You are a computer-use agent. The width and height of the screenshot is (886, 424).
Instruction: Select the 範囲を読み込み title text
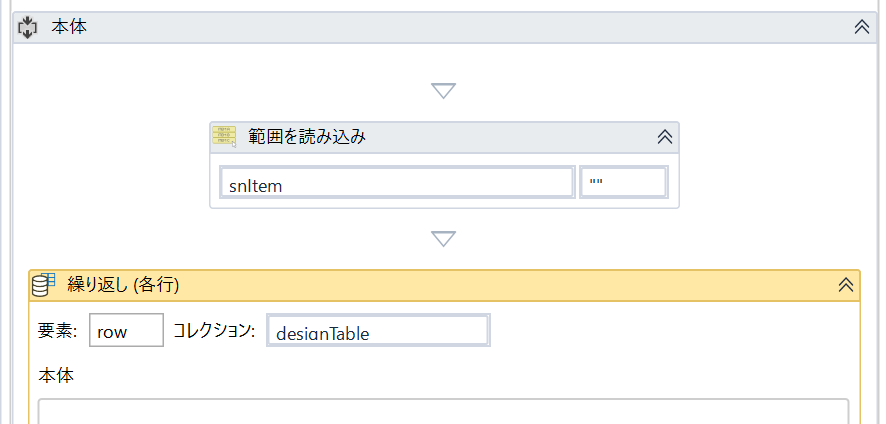click(306, 137)
